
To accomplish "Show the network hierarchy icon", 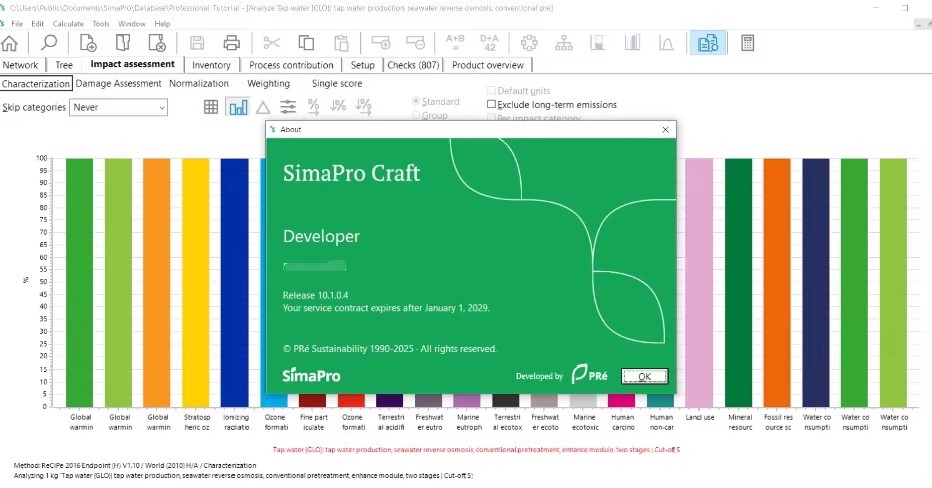I will 563,43.
